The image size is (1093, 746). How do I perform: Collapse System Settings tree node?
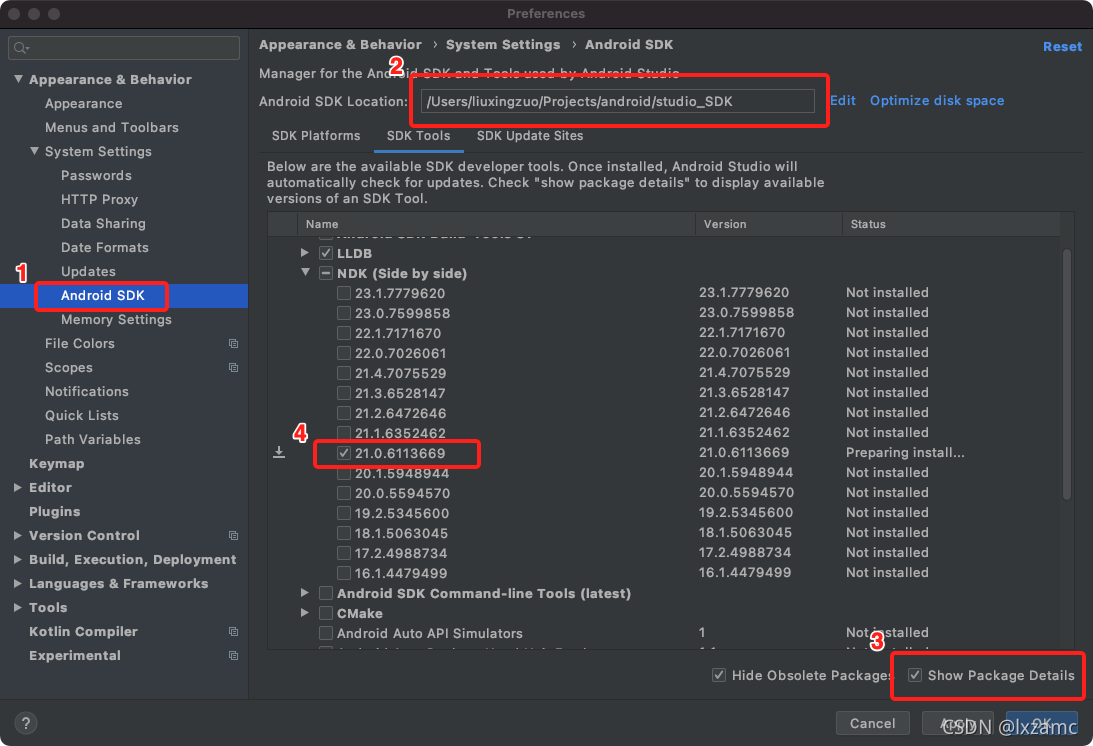34,151
